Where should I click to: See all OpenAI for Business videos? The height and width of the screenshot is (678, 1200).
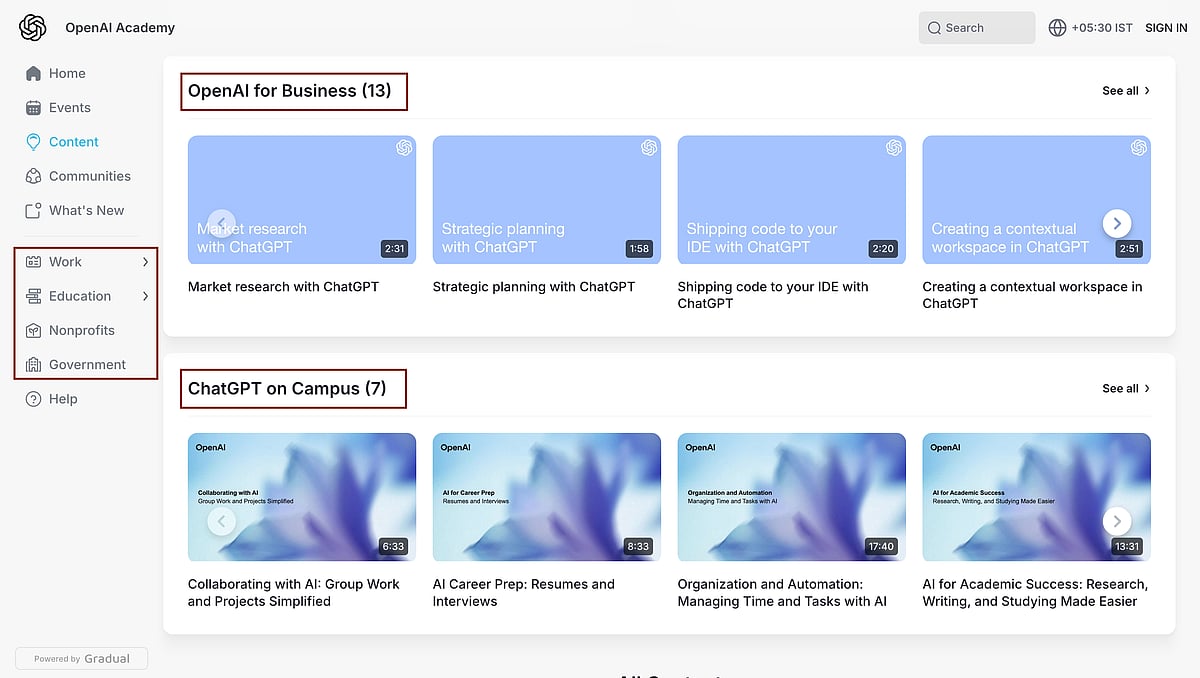click(1126, 91)
